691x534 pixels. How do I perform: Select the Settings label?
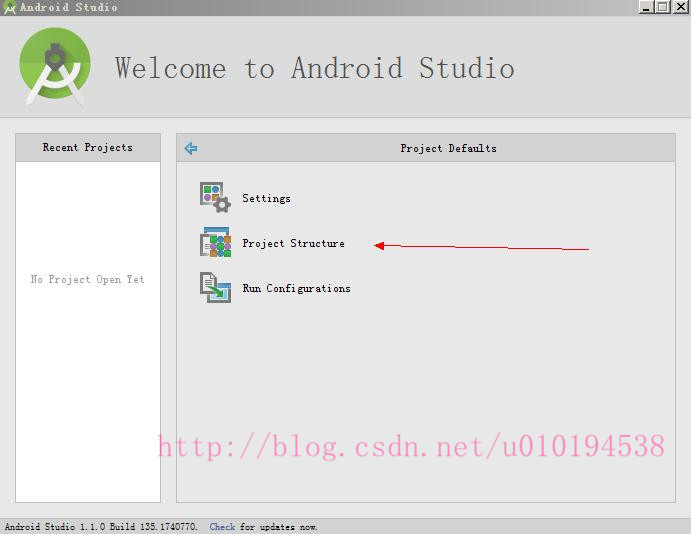tap(266, 198)
